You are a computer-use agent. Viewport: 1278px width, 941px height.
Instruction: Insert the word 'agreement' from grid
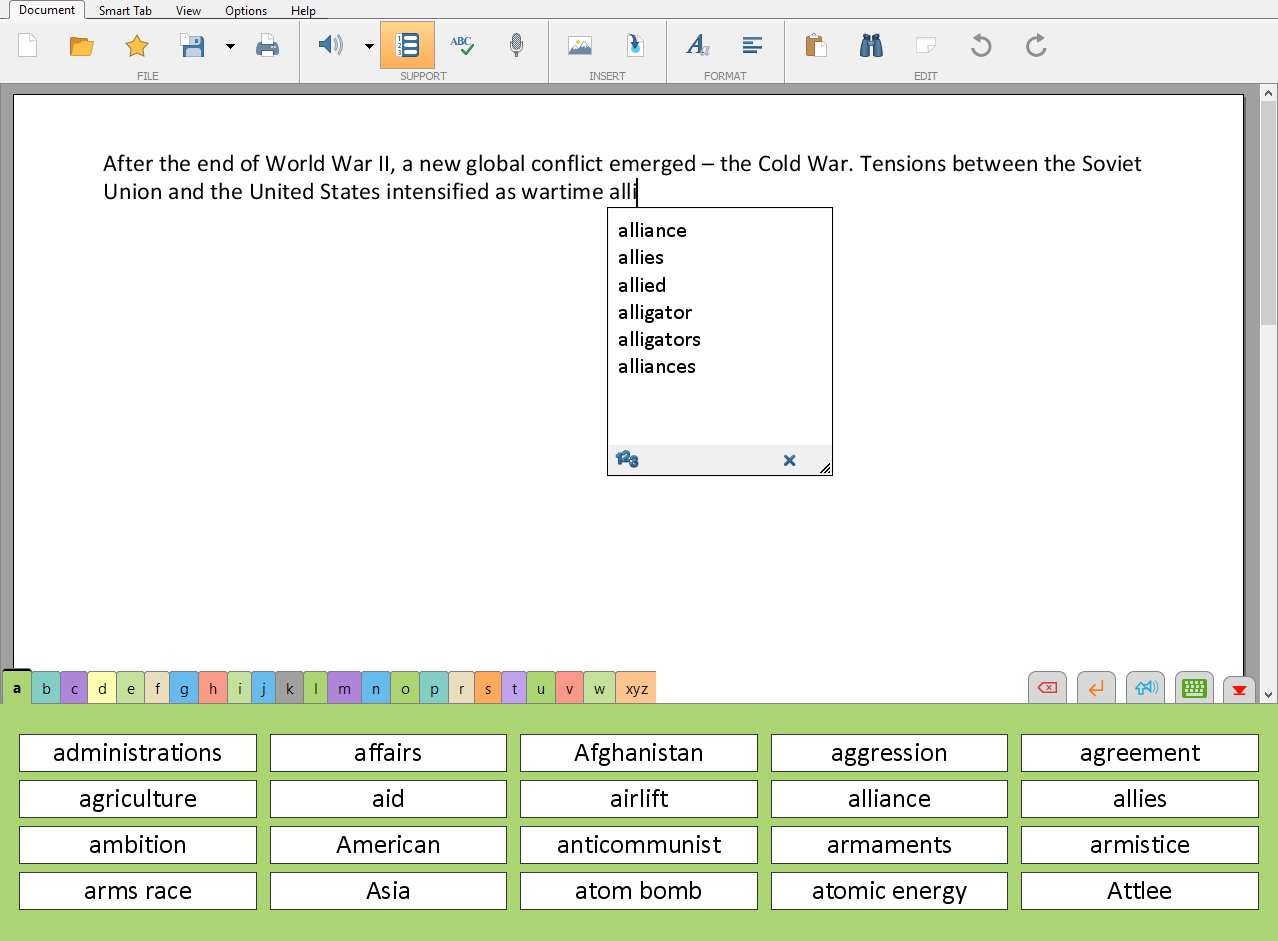(x=1140, y=753)
